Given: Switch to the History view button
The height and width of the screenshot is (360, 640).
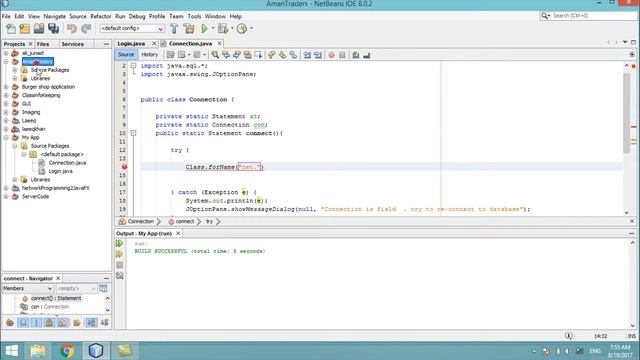Looking at the screenshot, I should [x=149, y=55].
